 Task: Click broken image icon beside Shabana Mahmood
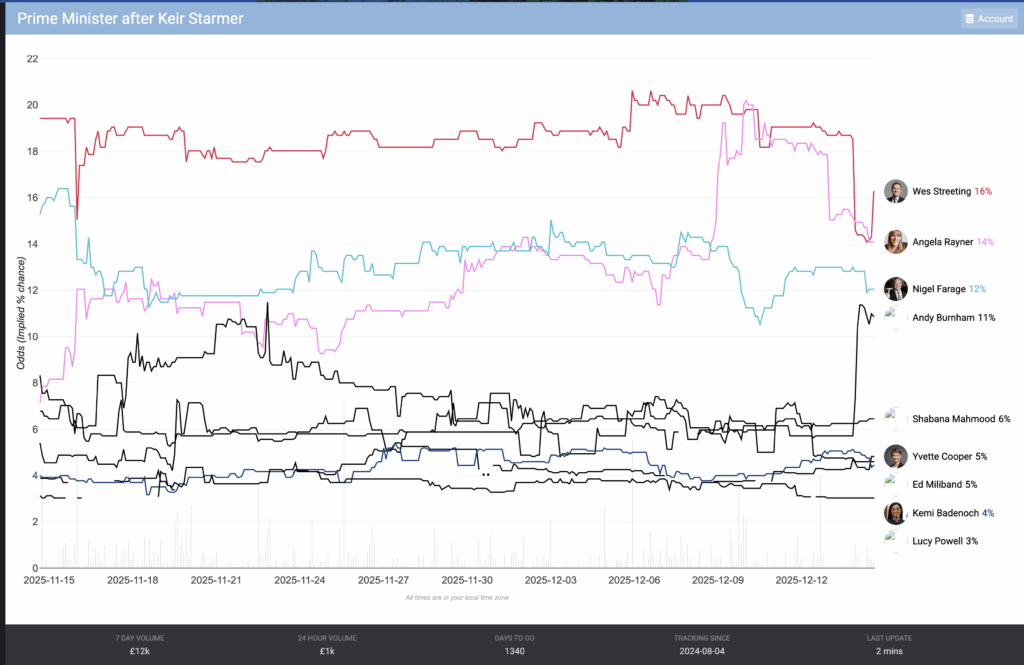(892, 418)
